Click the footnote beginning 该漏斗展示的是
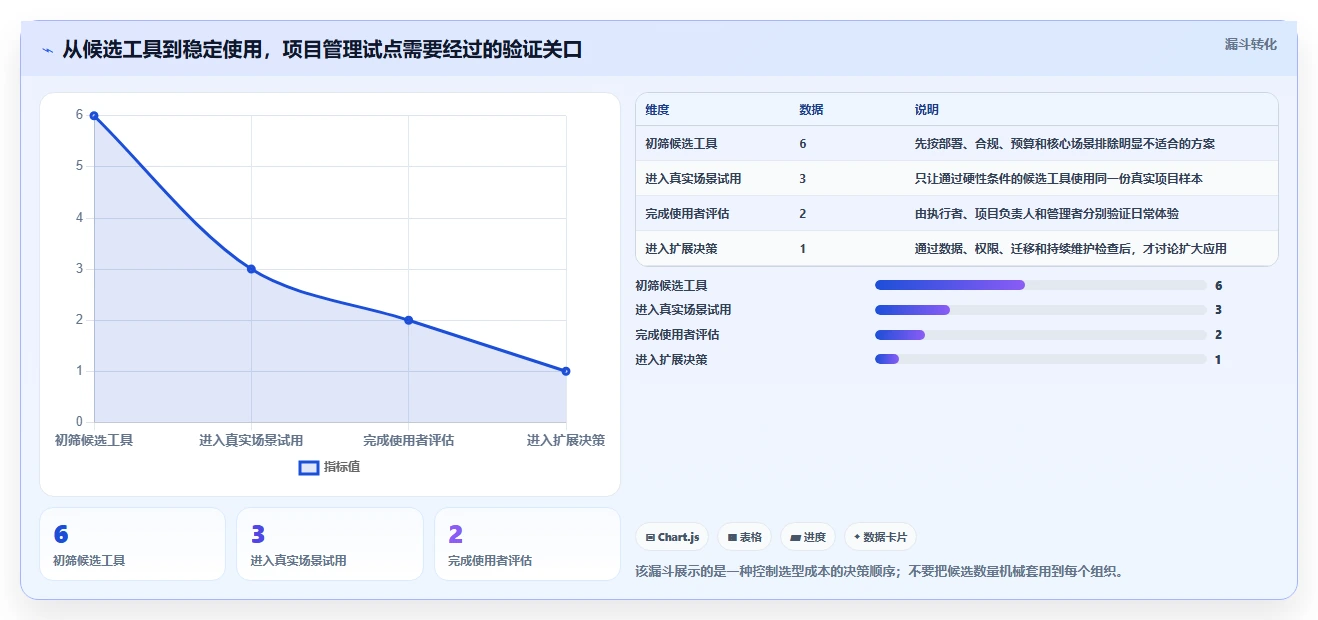 (880, 572)
